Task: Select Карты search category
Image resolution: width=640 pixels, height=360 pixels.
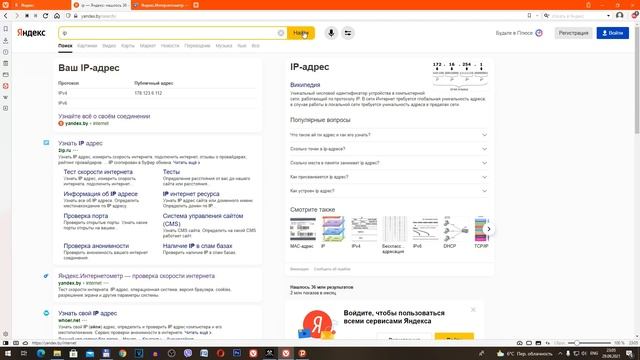Action: (x=128, y=46)
